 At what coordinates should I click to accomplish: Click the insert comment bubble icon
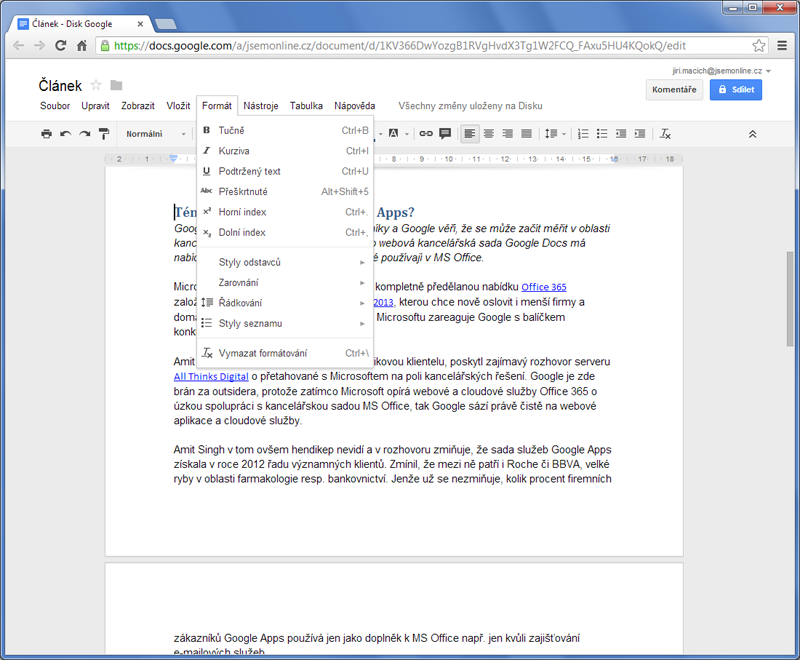point(445,134)
